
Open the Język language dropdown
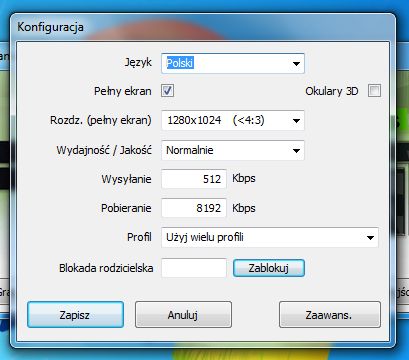tap(233, 63)
